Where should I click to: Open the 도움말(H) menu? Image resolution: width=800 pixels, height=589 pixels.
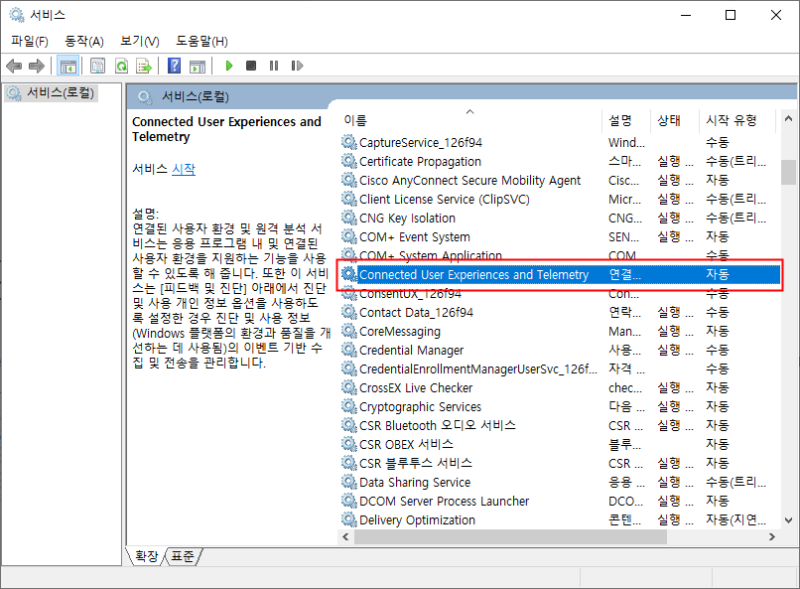tap(202, 41)
